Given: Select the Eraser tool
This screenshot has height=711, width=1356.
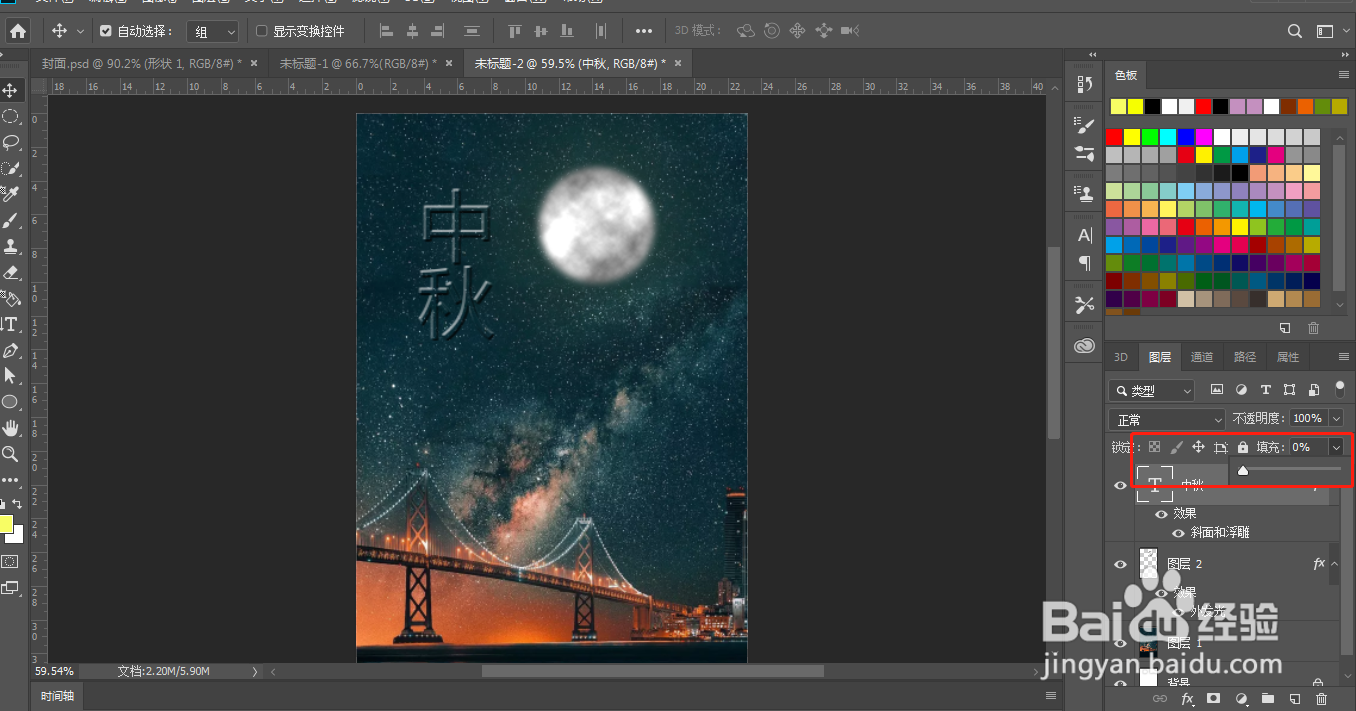Looking at the screenshot, I should (x=11, y=272).
